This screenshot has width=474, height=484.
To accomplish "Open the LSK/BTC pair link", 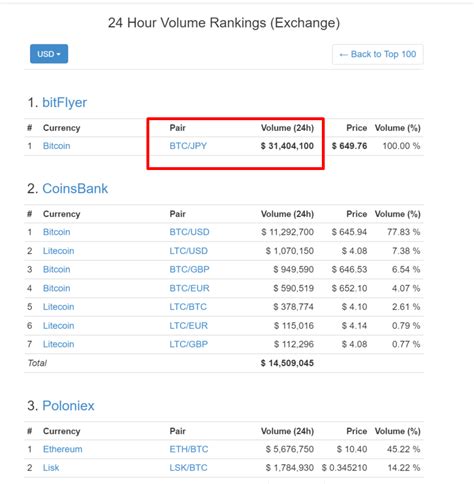I will pyautogui.click(x=188, y=468).
